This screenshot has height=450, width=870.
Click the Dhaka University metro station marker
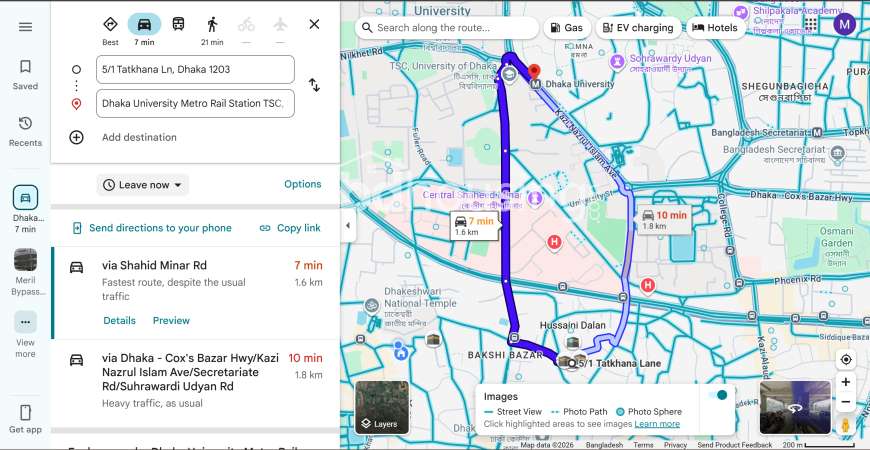tap(535, 85)
